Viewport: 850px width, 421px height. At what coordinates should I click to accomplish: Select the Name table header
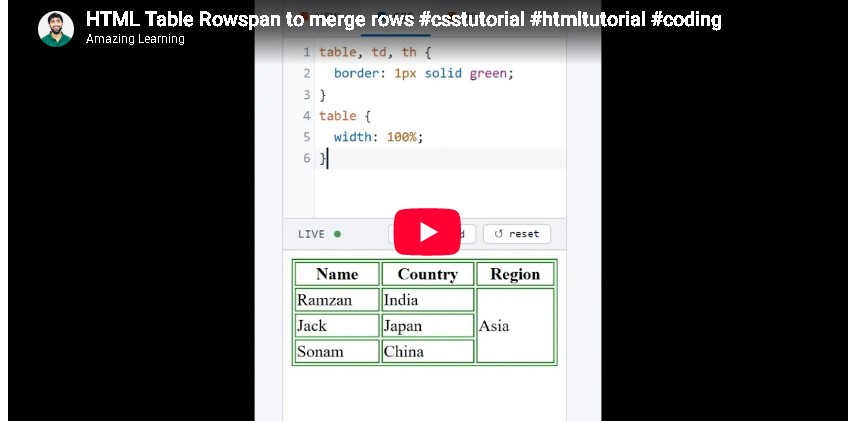(x=337, y=274)
